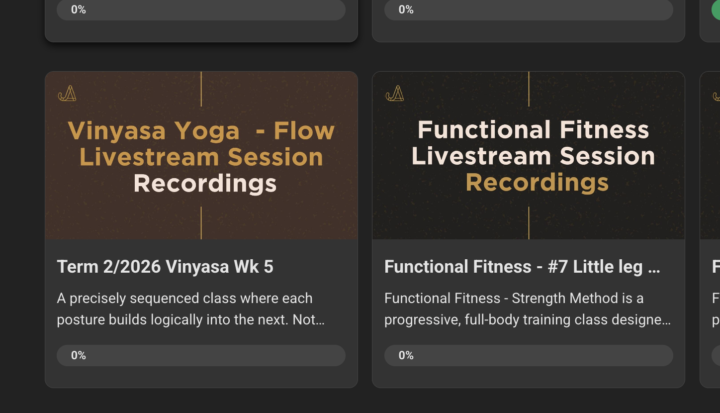The height and width of the screenshot is (413, 720).
Task: Click the "Recordings" word on Vinyasa banner
Action: tap(205, 184)
